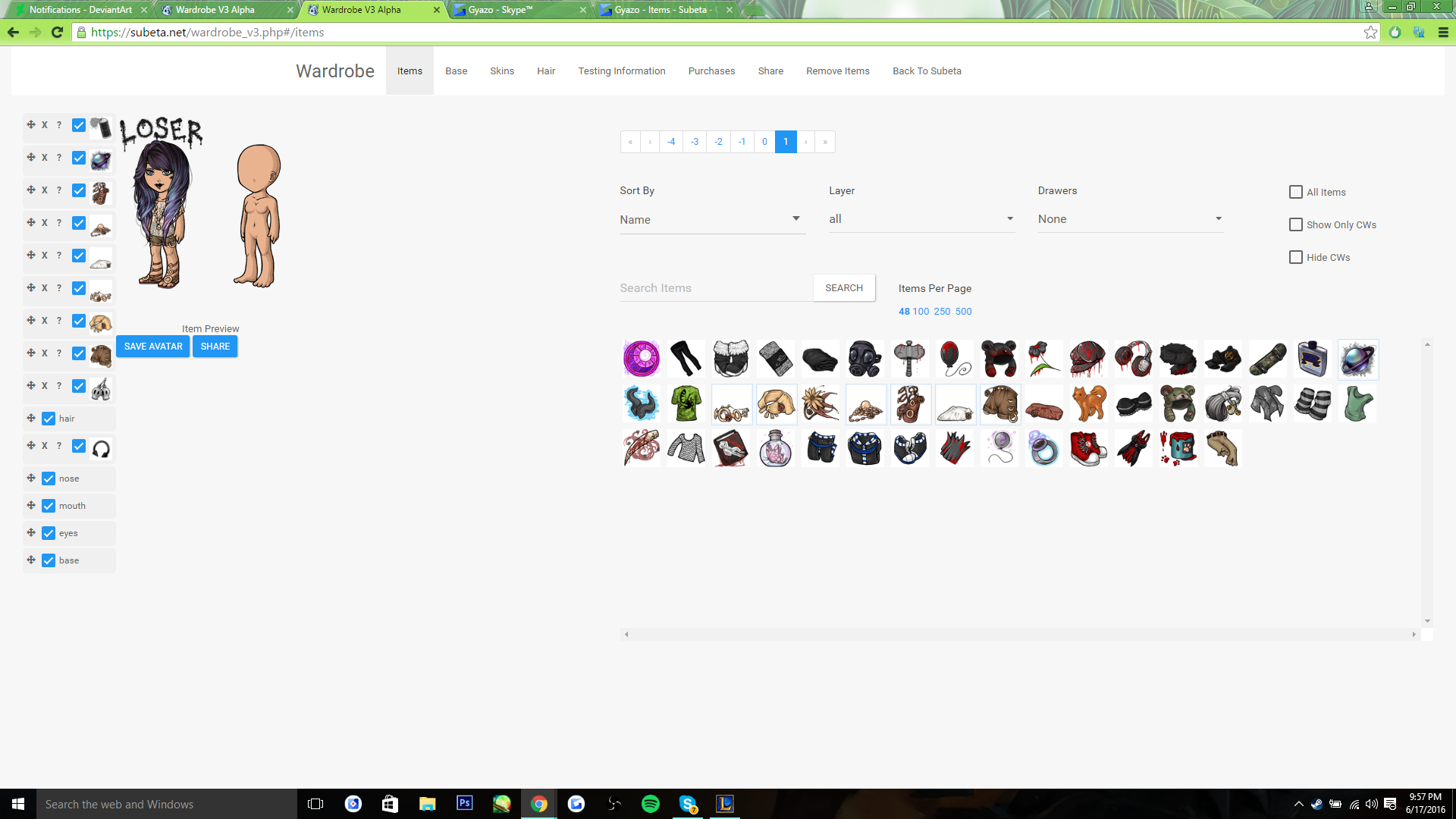Check the Hide CWs option
This screenshot has width=1456, height=819.
pos(1296,257)
